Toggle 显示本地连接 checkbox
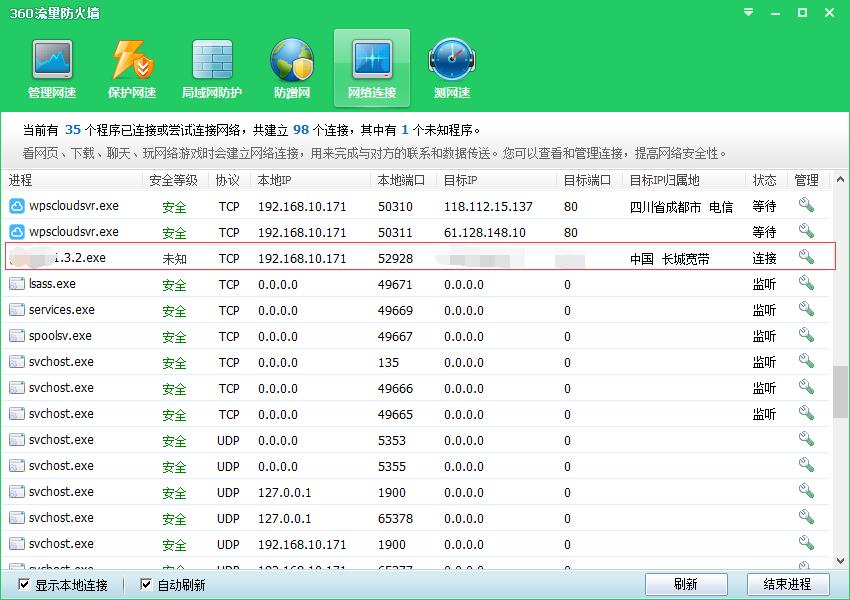The image size is (850, 600). [x=24, y=584]
